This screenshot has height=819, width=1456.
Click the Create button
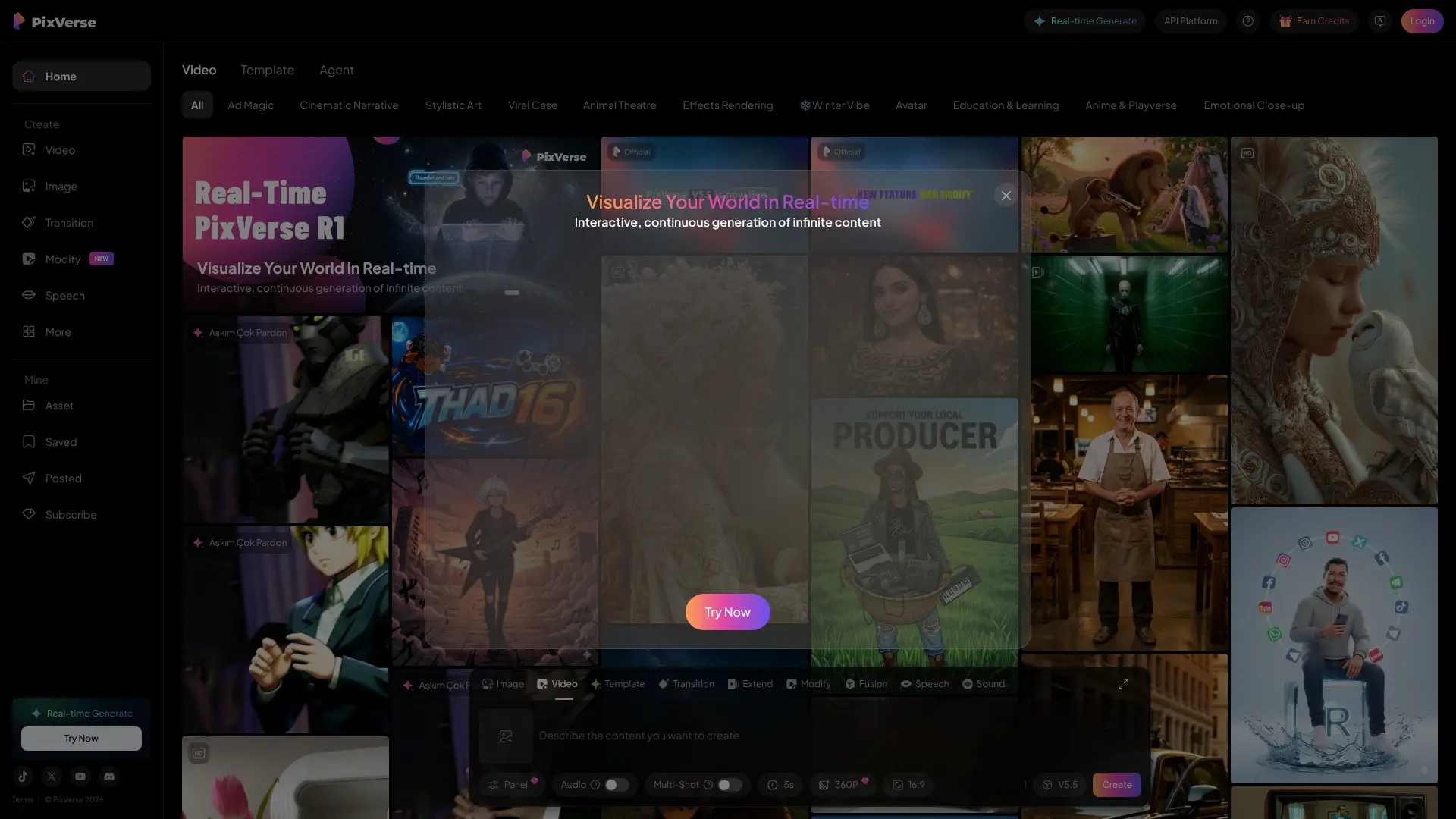pyautogui.click(x=1116, y=785)
